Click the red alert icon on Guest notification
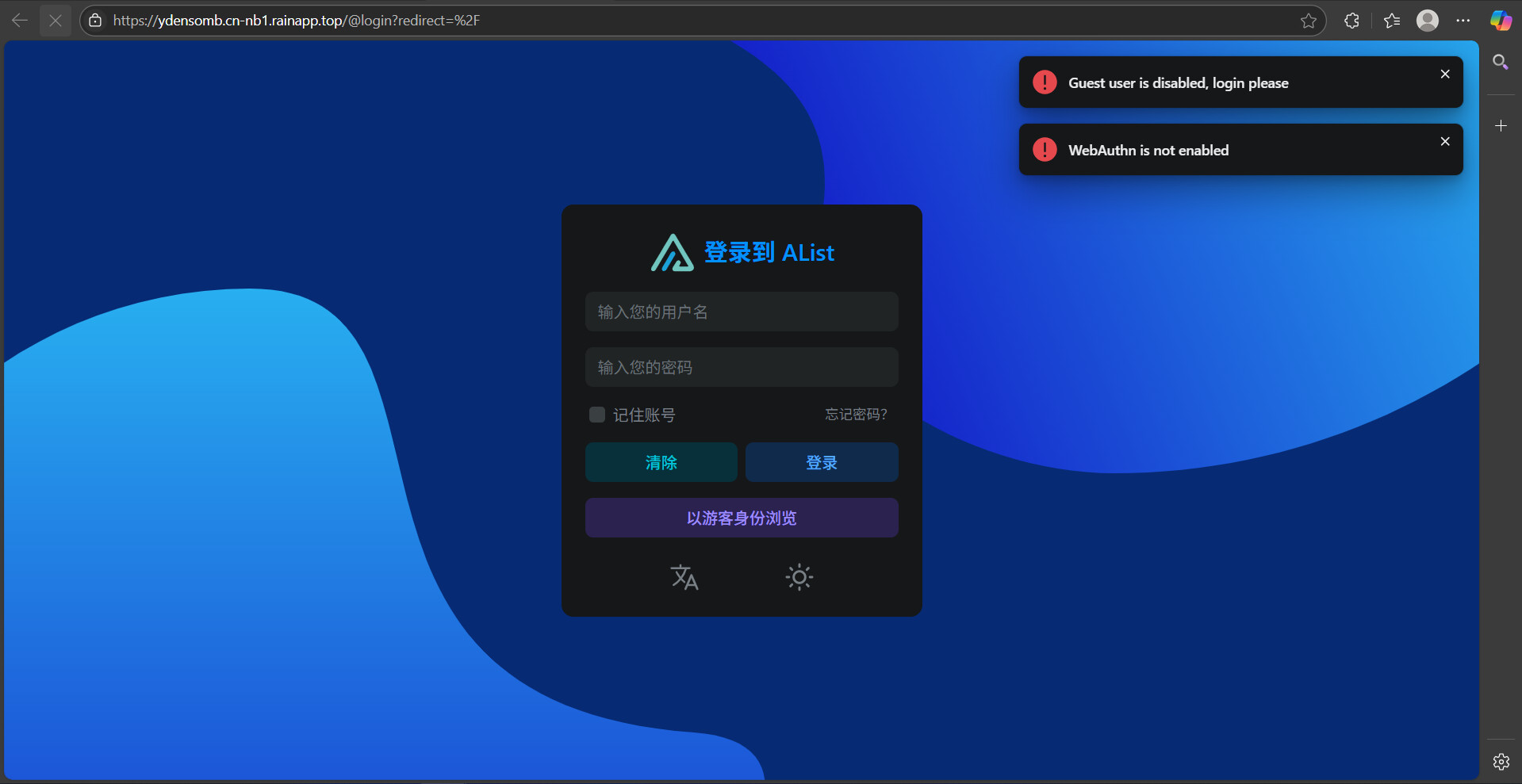This screenshot has width=1522, height=784. coord(1045,82)
